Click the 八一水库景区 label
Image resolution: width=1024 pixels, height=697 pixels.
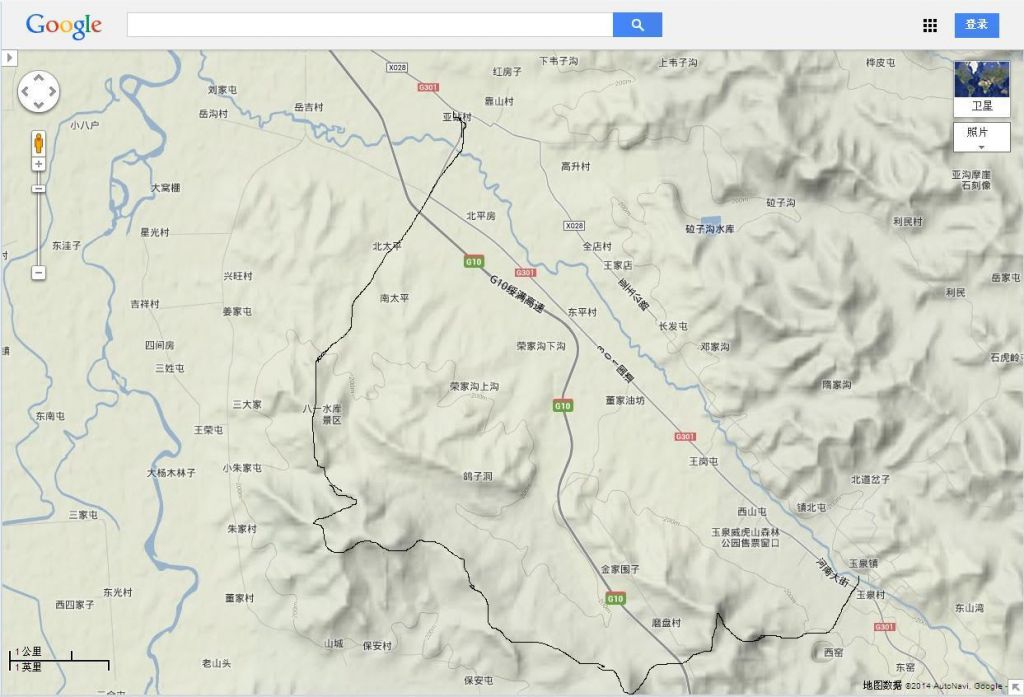322,414
